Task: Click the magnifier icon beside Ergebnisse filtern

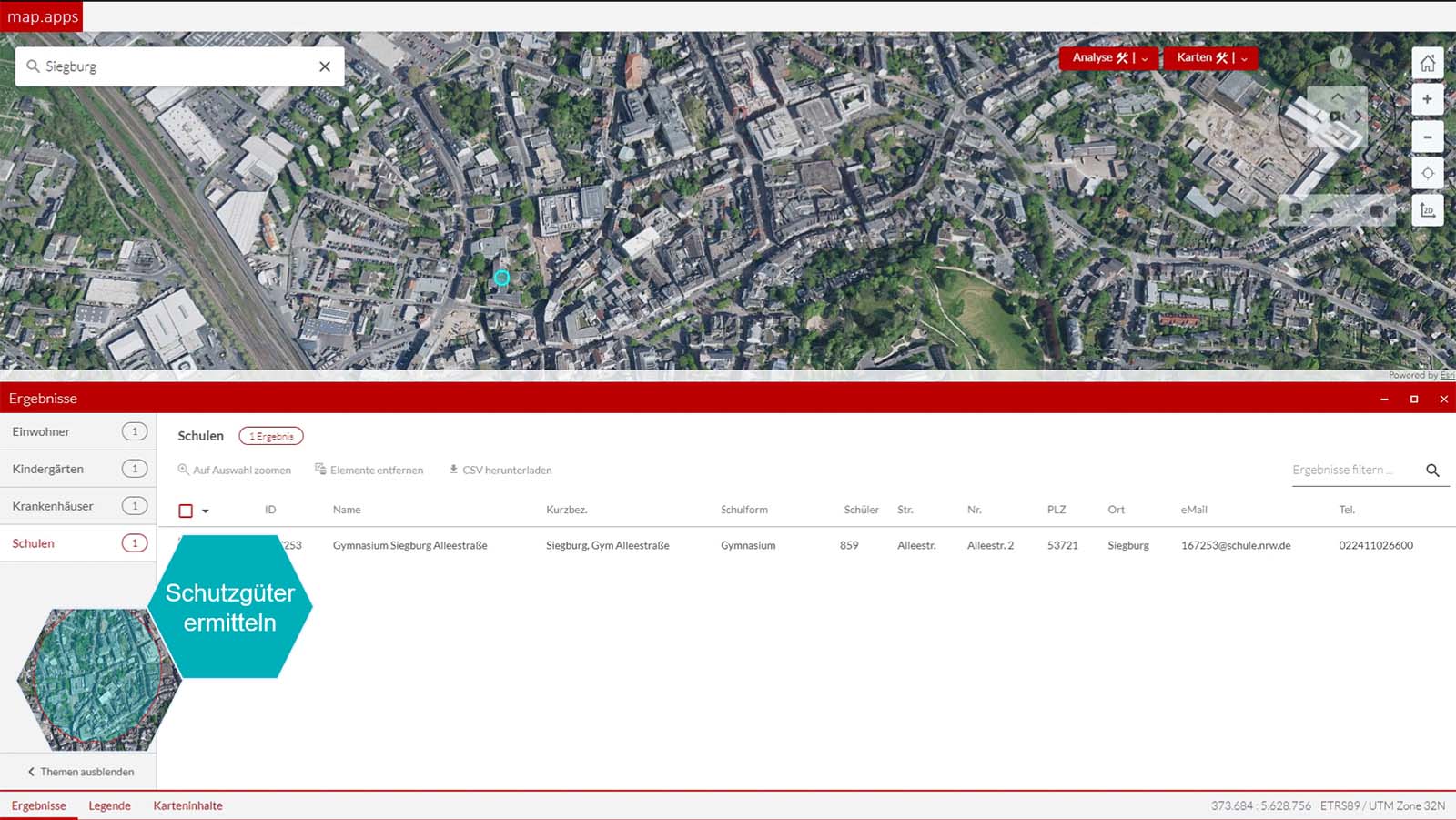Action: [x=1432, y=471]
